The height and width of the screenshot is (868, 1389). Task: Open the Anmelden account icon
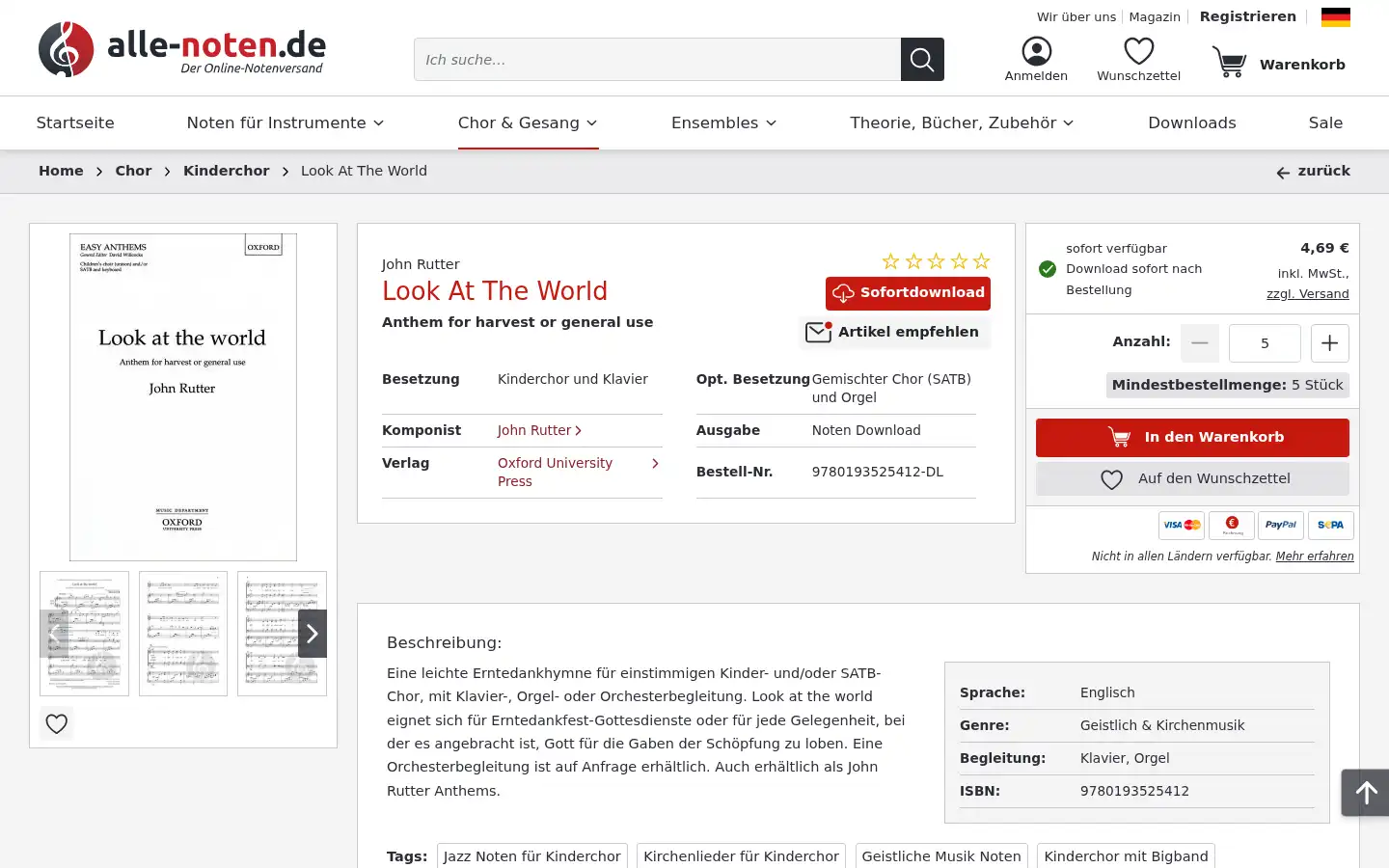(x=1036, y=51)
